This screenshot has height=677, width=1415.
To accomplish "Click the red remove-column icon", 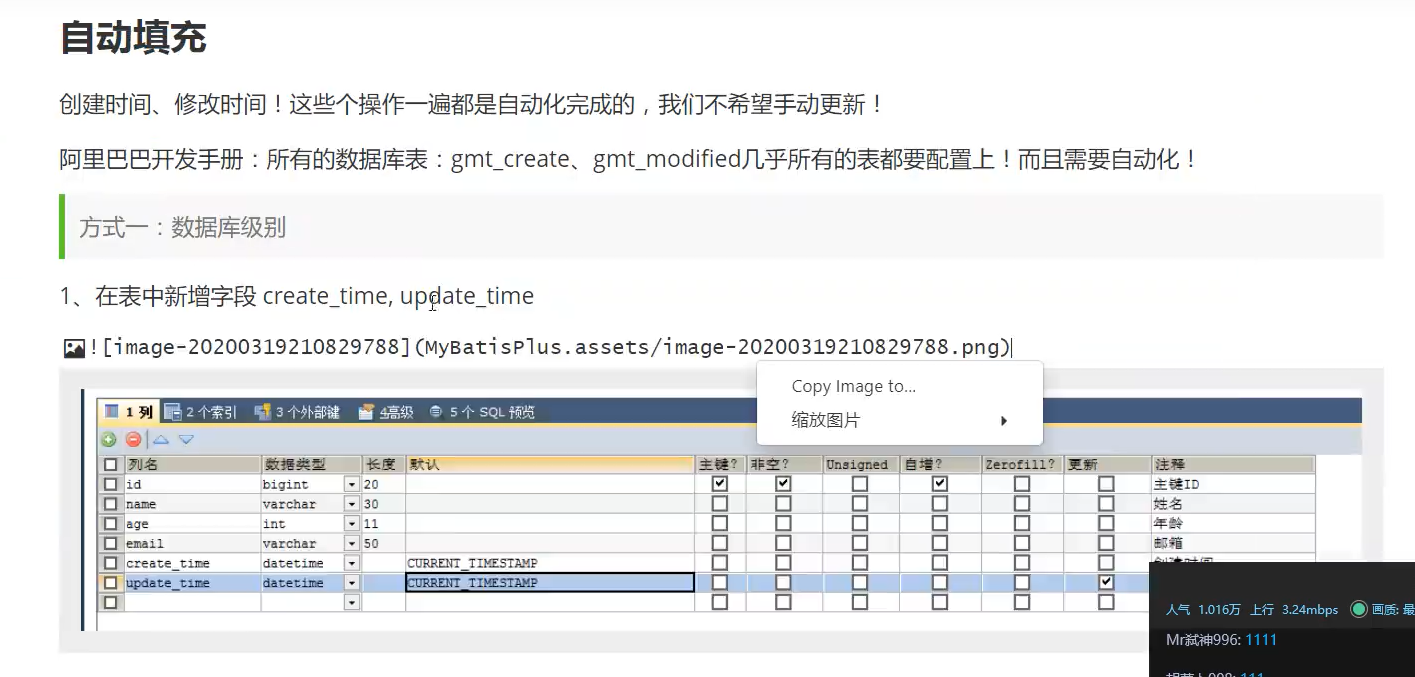I will 132,439.
